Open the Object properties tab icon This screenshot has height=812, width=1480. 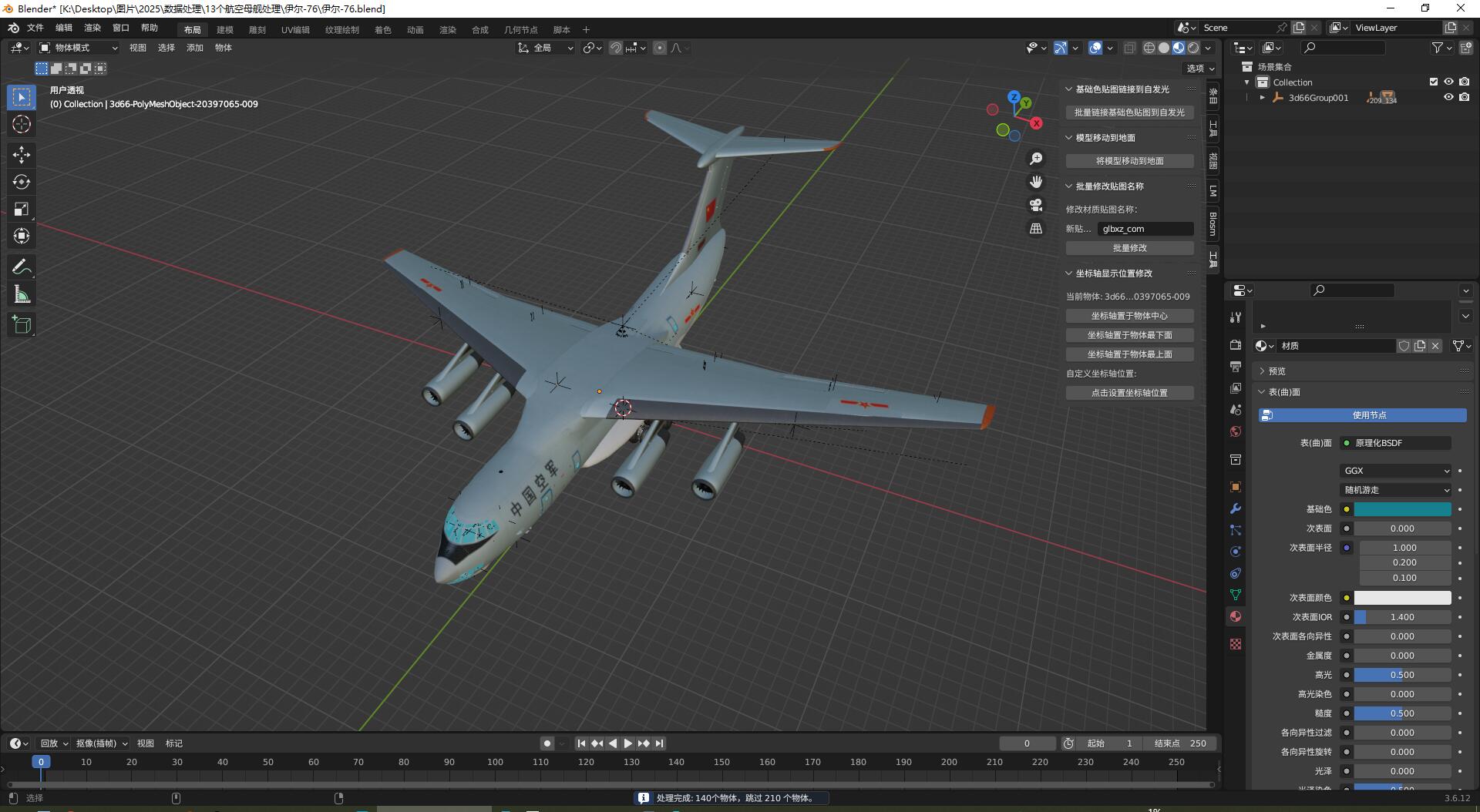point(1236,487)
